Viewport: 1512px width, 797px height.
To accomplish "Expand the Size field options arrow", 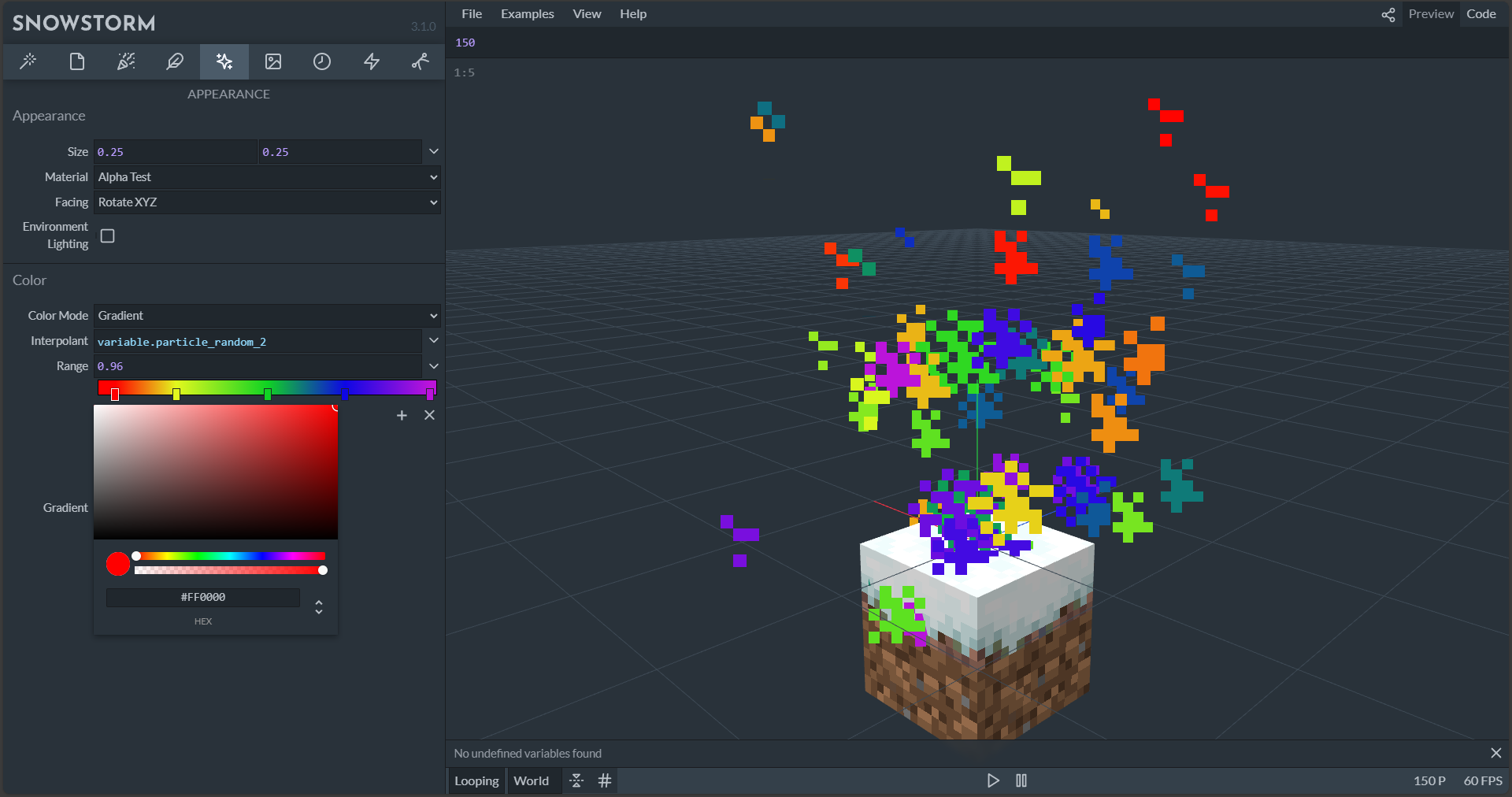I will (x=433, y=151).
